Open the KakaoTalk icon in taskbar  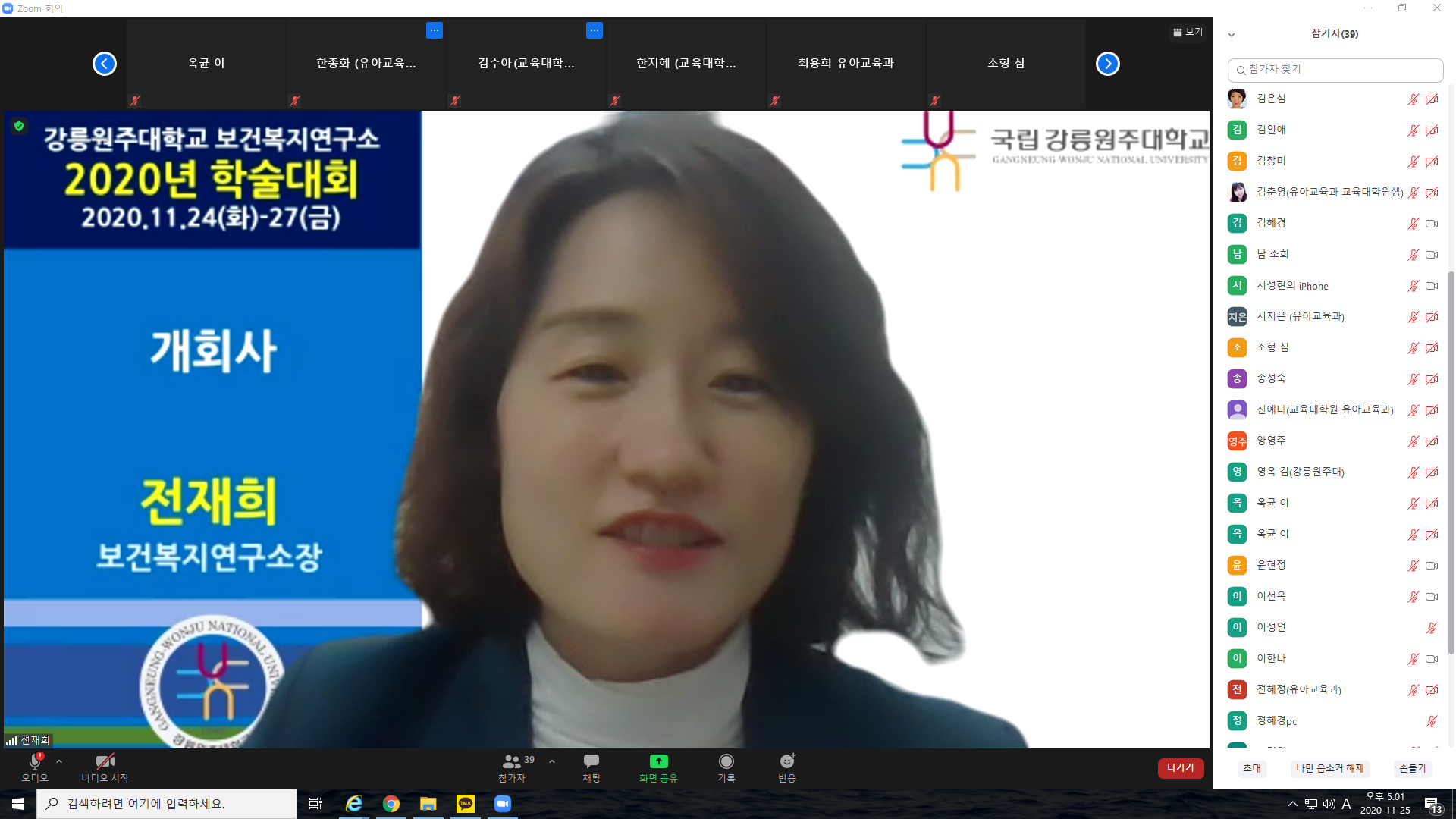pos(465,804)
